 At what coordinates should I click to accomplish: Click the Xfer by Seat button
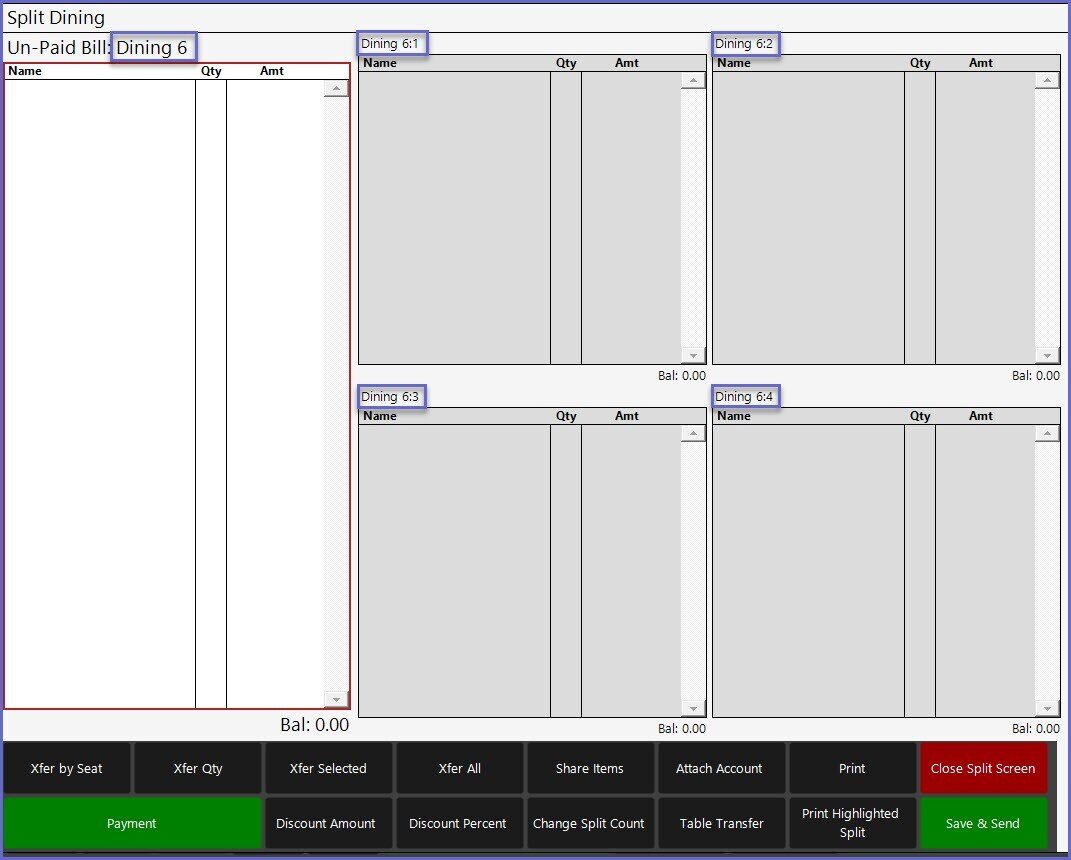(67, 768)
